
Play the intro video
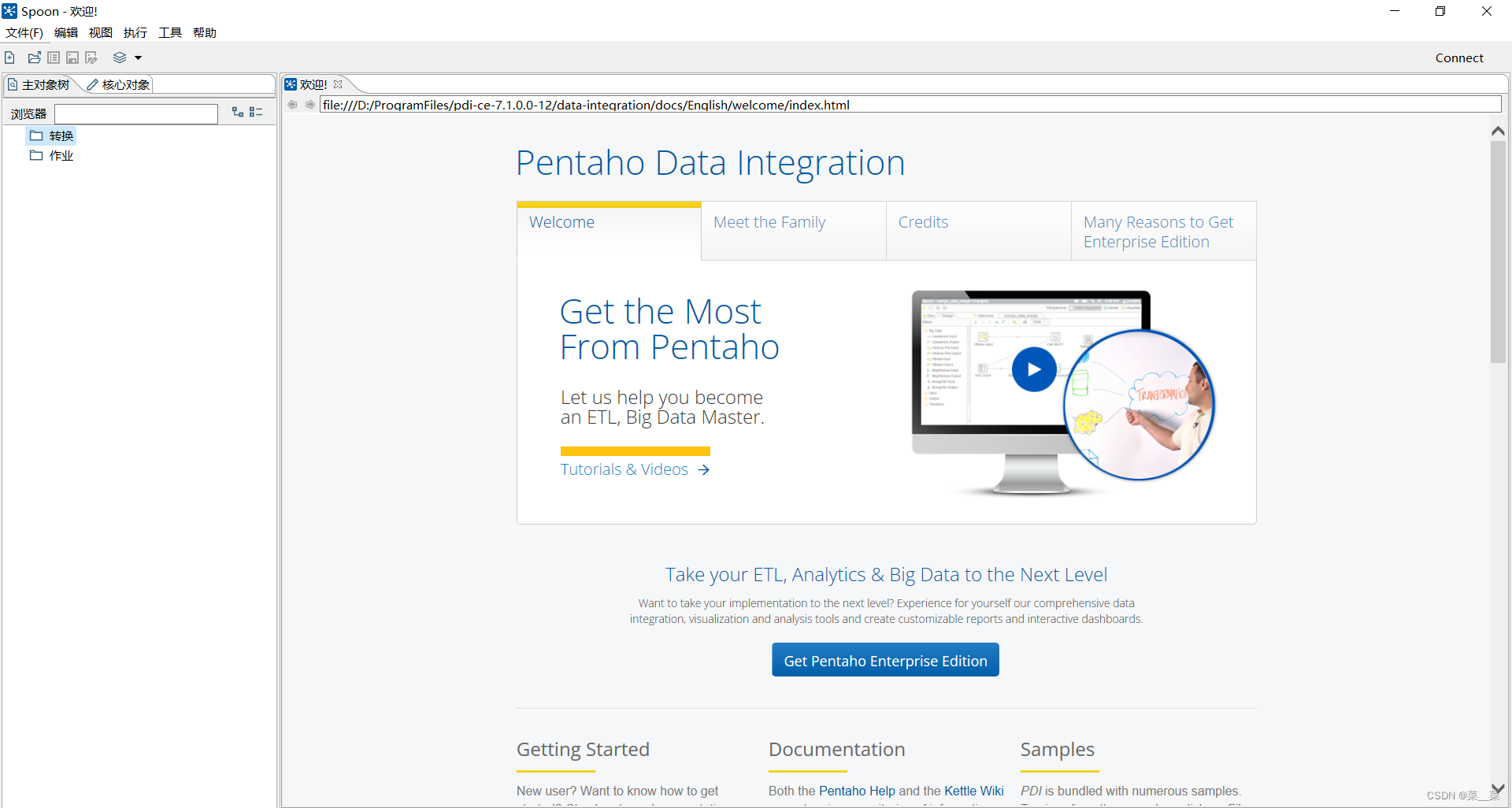pyautogui.click(x=1034, y=369)
